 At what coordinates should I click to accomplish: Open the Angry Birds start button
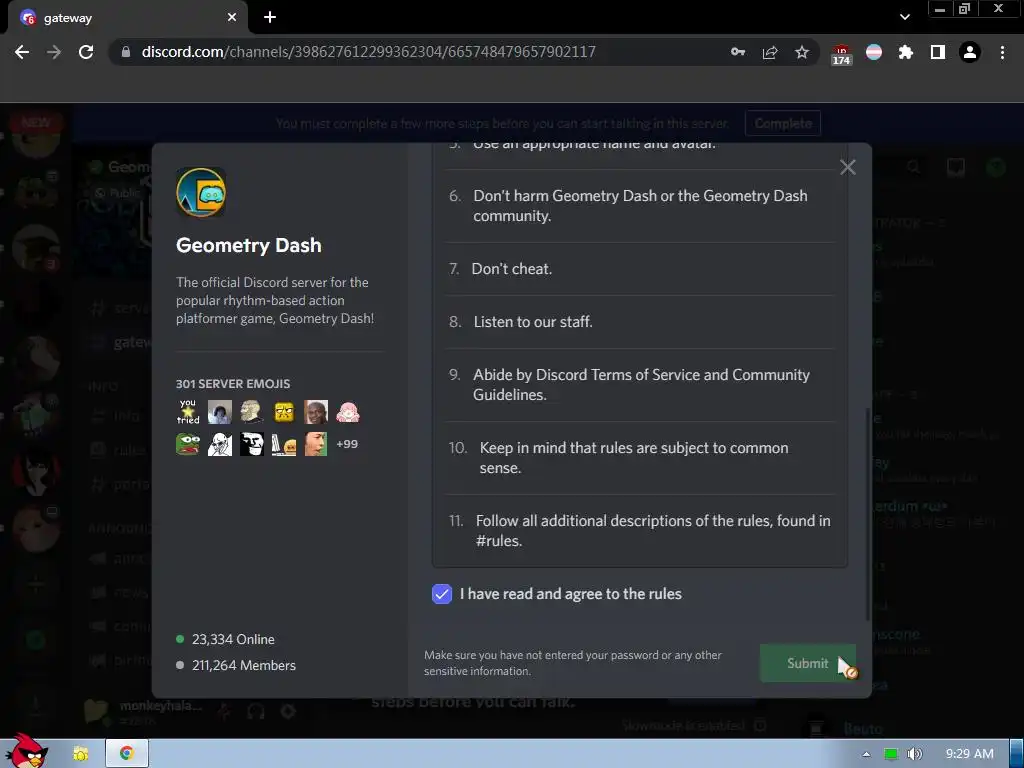click(27, 751)
